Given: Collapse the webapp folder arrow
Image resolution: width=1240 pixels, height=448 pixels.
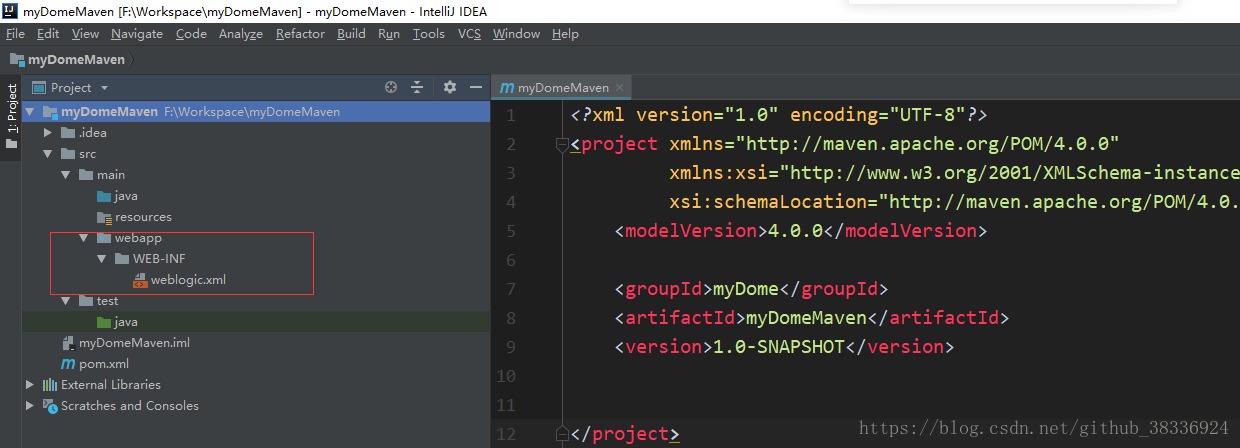Looking at the screenshot, I should 84,238.
